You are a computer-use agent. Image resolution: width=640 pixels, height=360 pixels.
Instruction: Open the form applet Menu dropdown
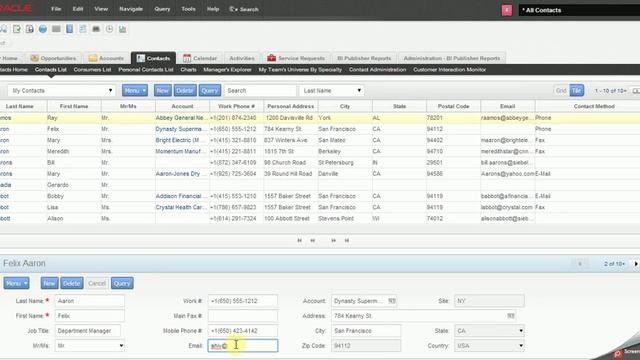(16, 283)
